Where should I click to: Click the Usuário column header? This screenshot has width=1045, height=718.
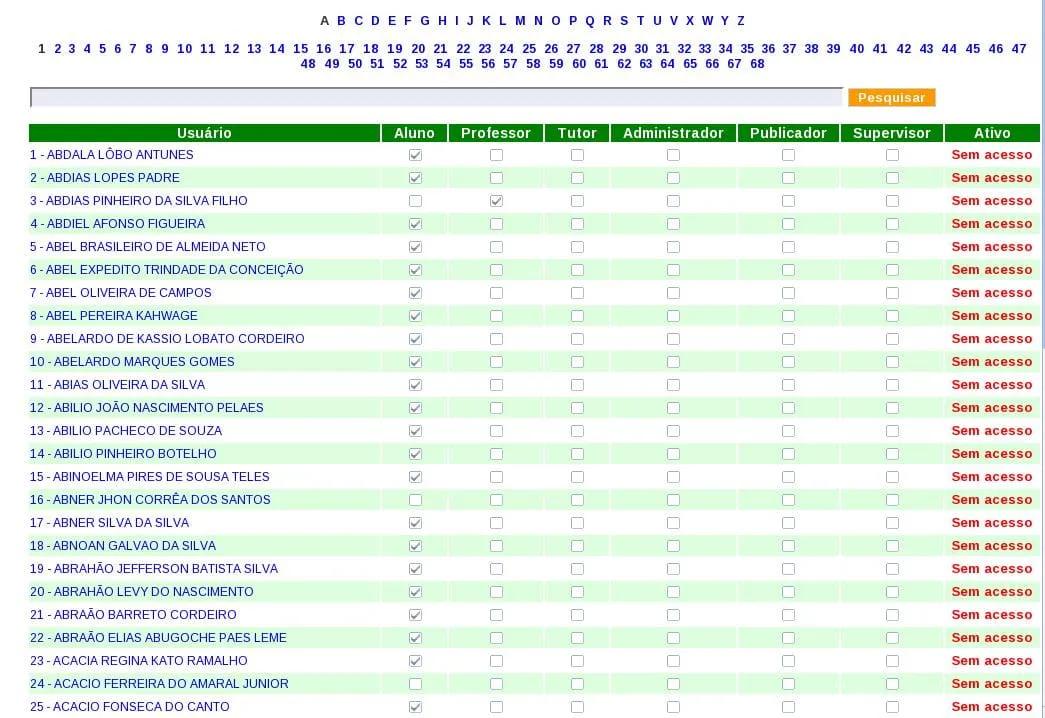[204, 133]
